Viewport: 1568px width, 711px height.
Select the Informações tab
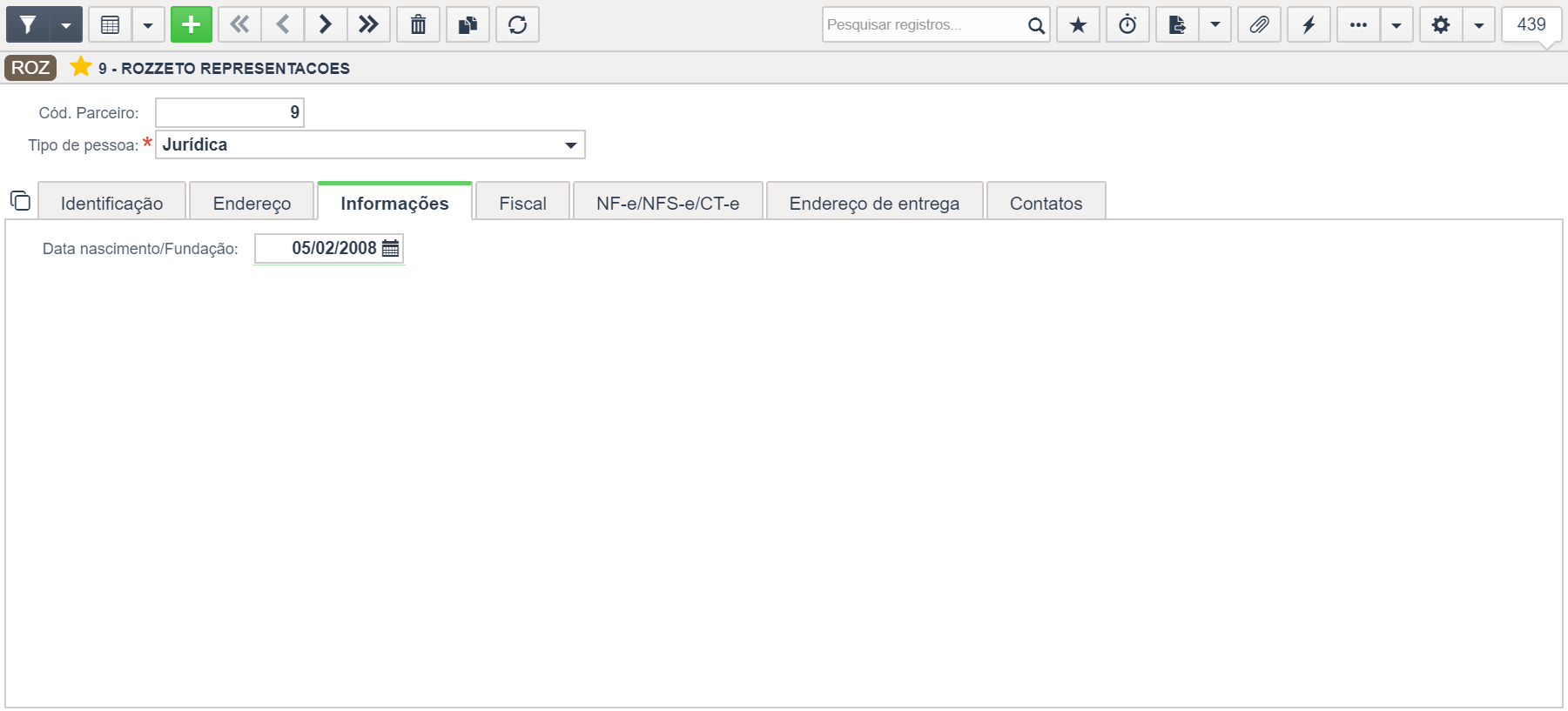[394, 201]
